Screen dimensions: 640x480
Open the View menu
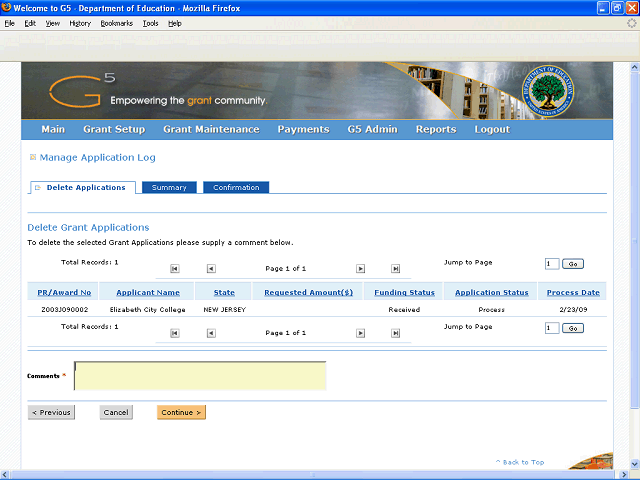pos(52,23)
